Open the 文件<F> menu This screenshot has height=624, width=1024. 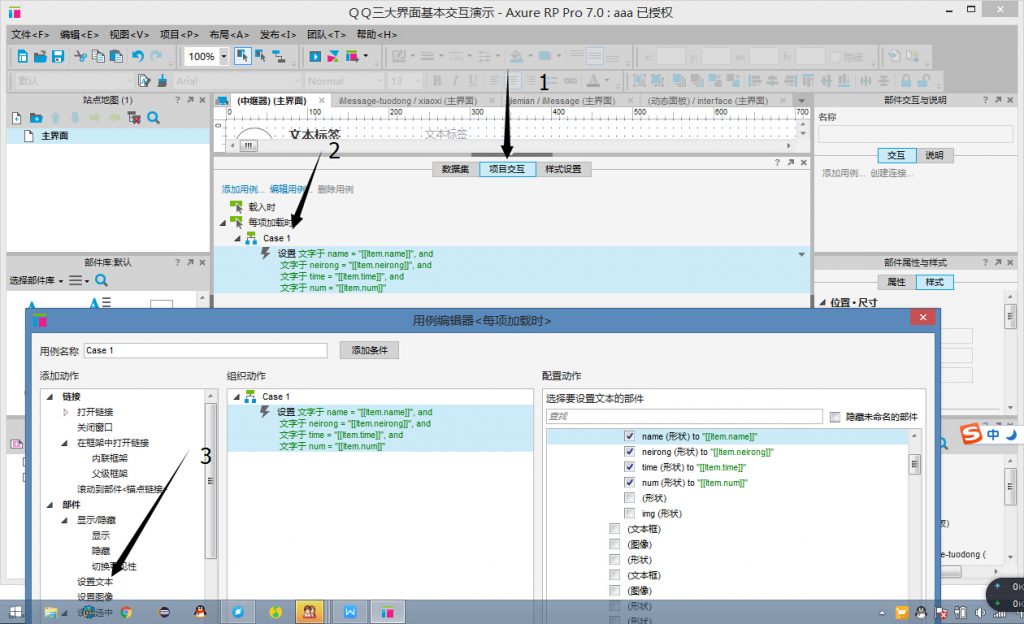30,35
